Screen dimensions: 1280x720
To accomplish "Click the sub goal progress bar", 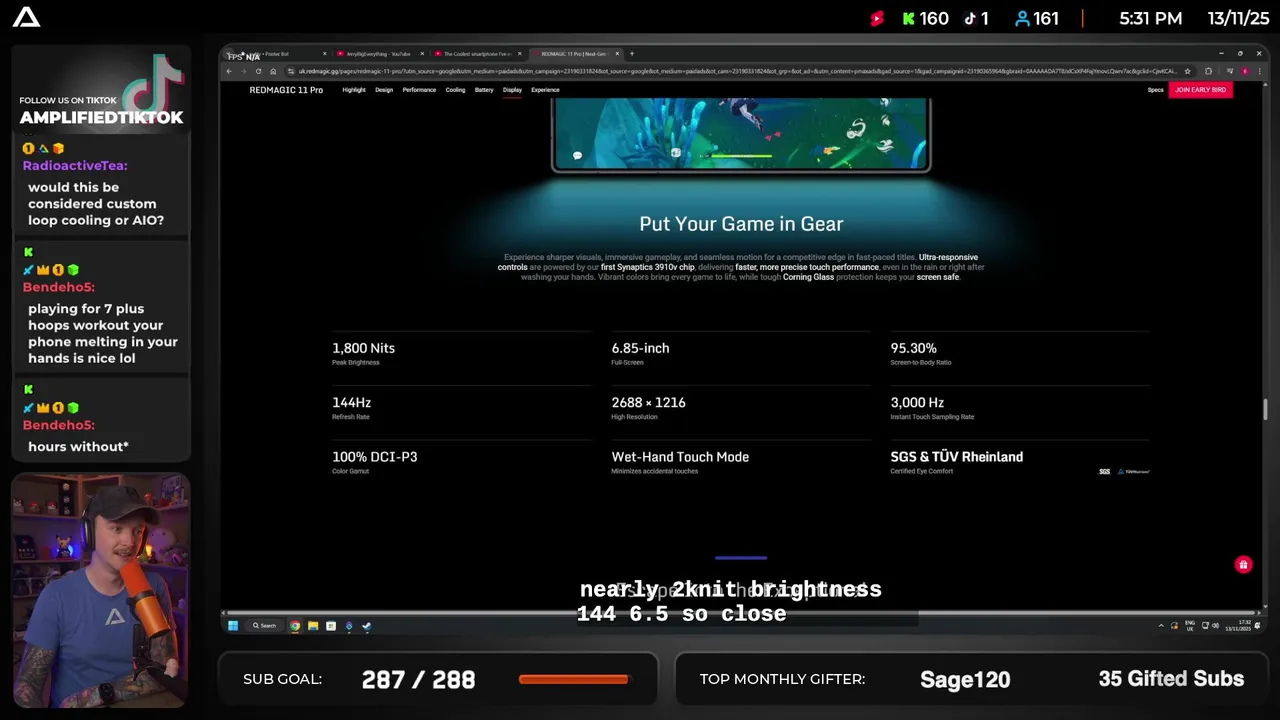I will point(574,679).
